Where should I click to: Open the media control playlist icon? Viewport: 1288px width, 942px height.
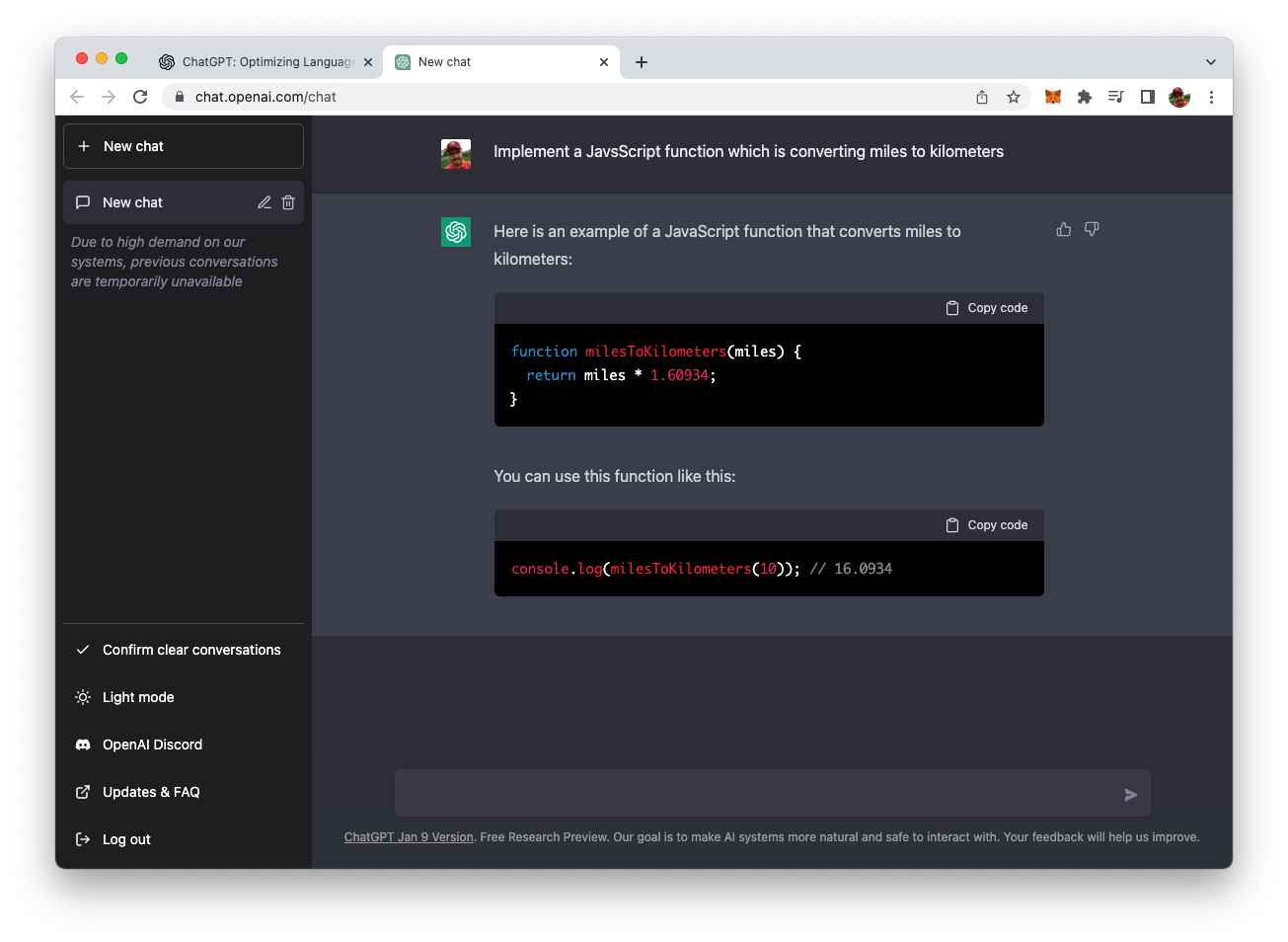coord(1116,97)
